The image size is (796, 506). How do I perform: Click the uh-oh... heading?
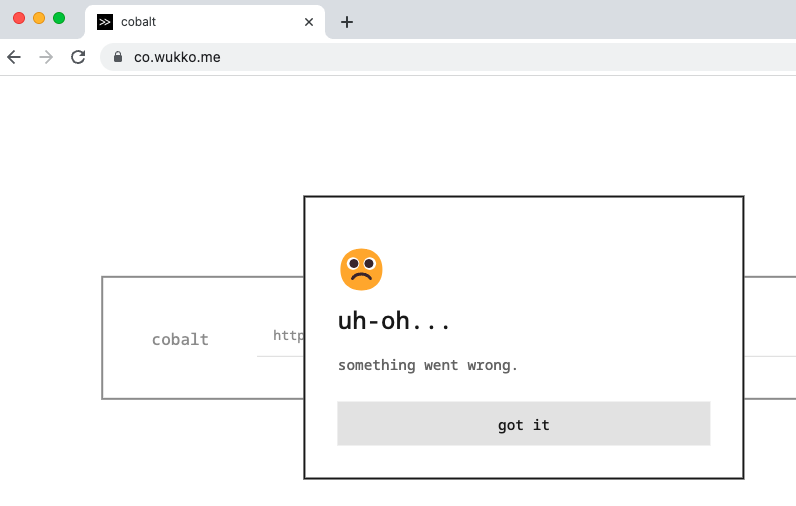(394, 321)
